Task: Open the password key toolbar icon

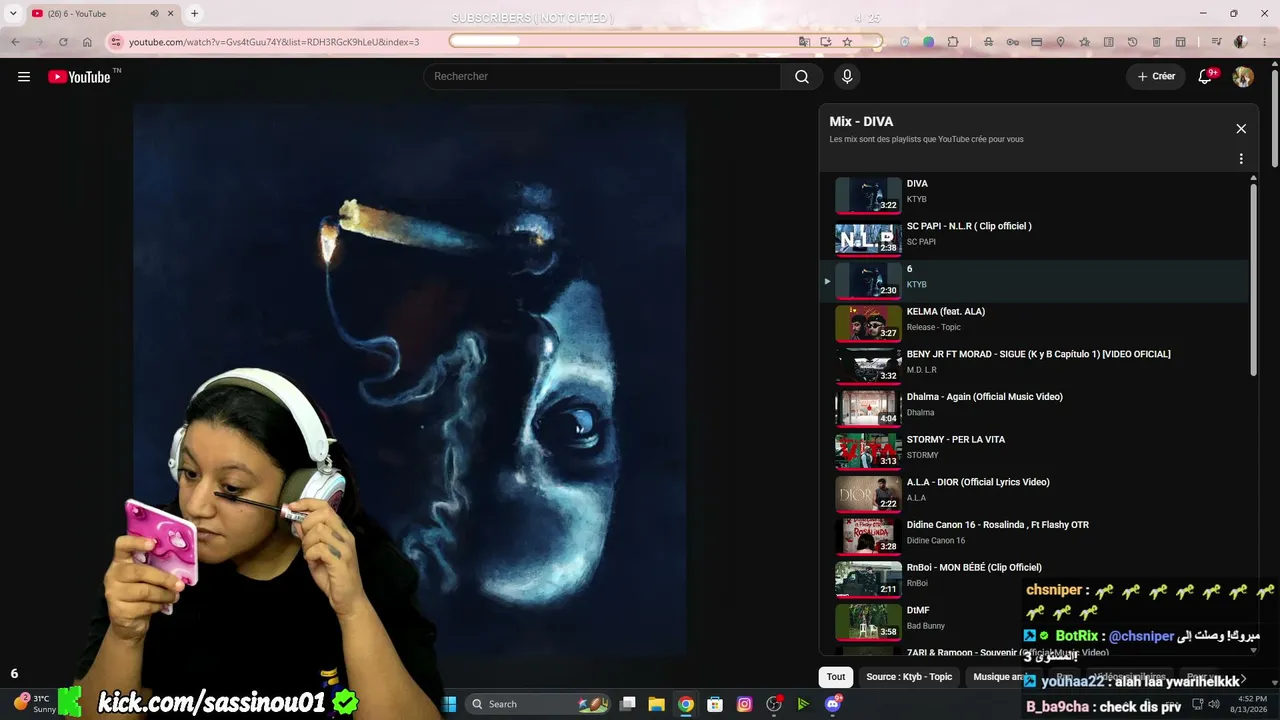Action: click(1012, 42)
